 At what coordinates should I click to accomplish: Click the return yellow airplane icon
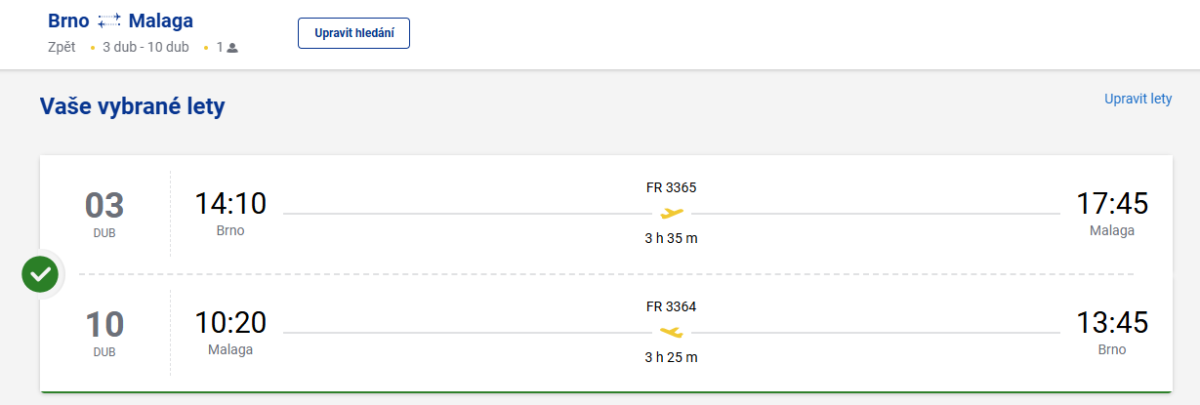[671, 331]
